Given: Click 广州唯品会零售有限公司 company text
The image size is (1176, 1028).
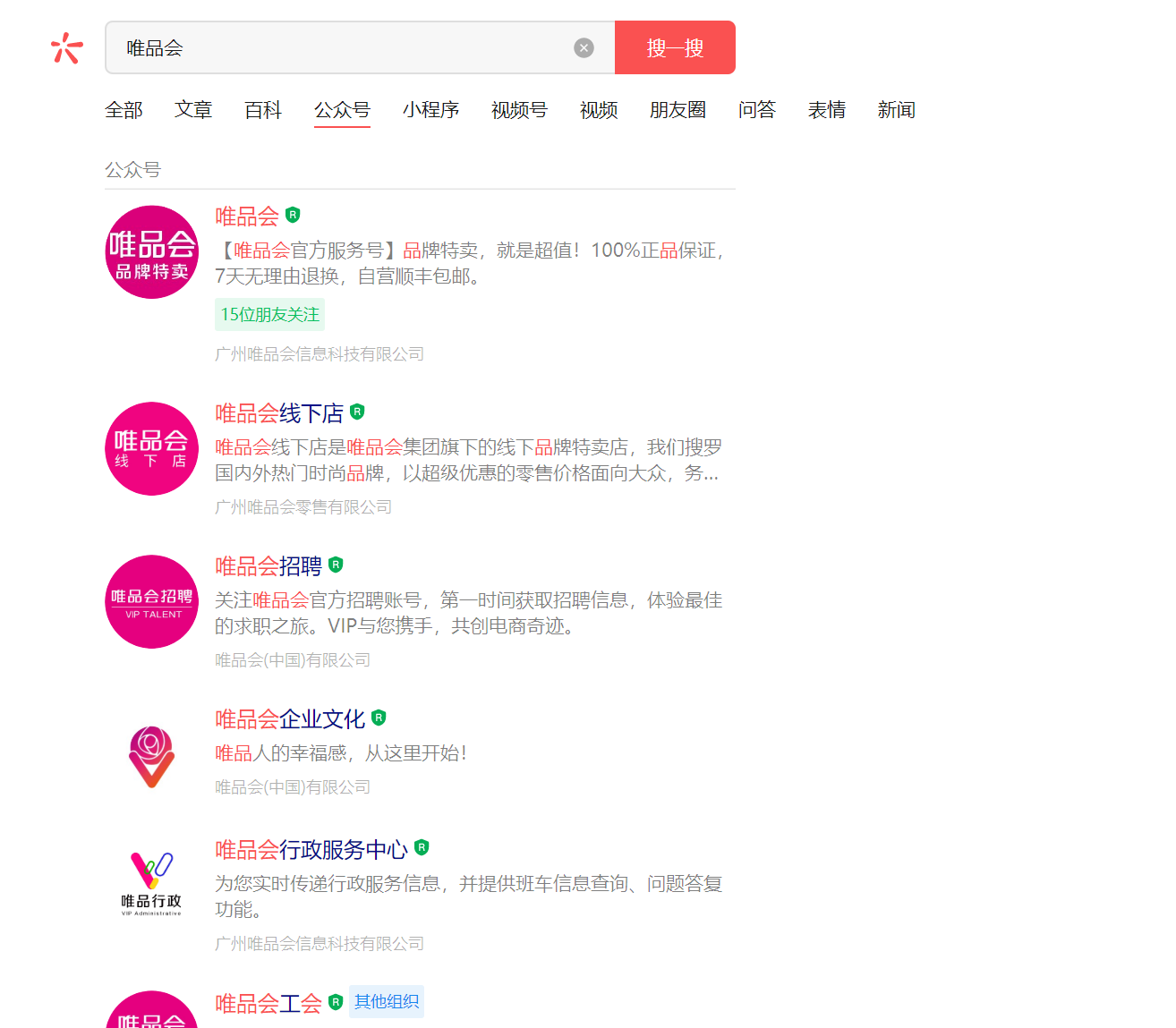Looking at the screenshot, I should click(x=303, y=507).
